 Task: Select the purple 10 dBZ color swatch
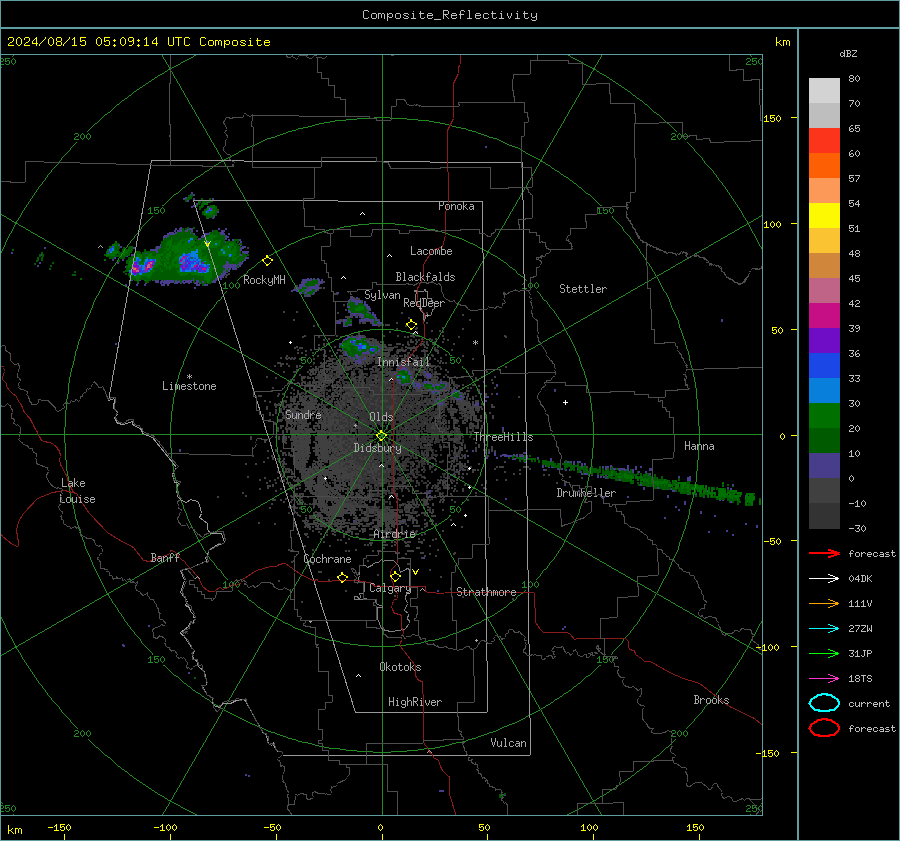[x=824, y=465]
